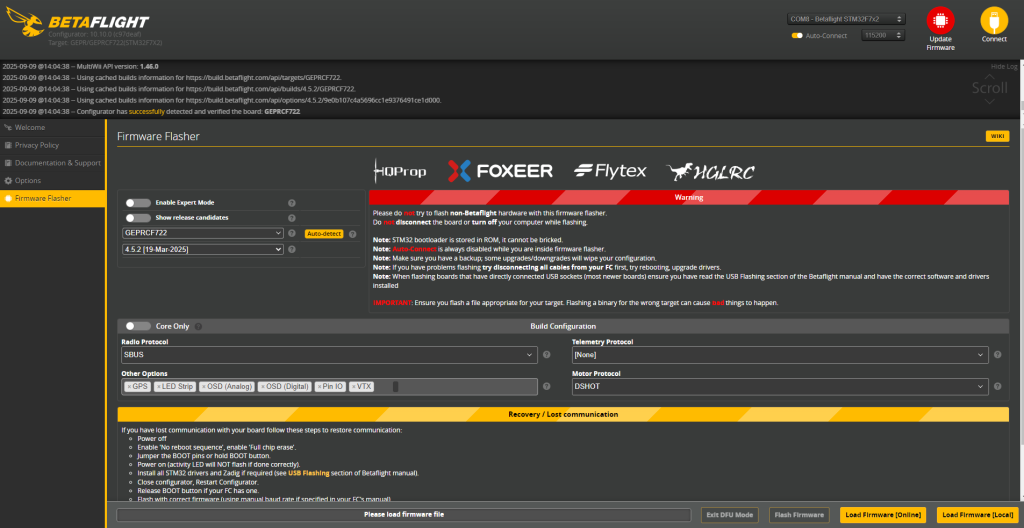Click the Flash Firmware button

pos(799,515)
